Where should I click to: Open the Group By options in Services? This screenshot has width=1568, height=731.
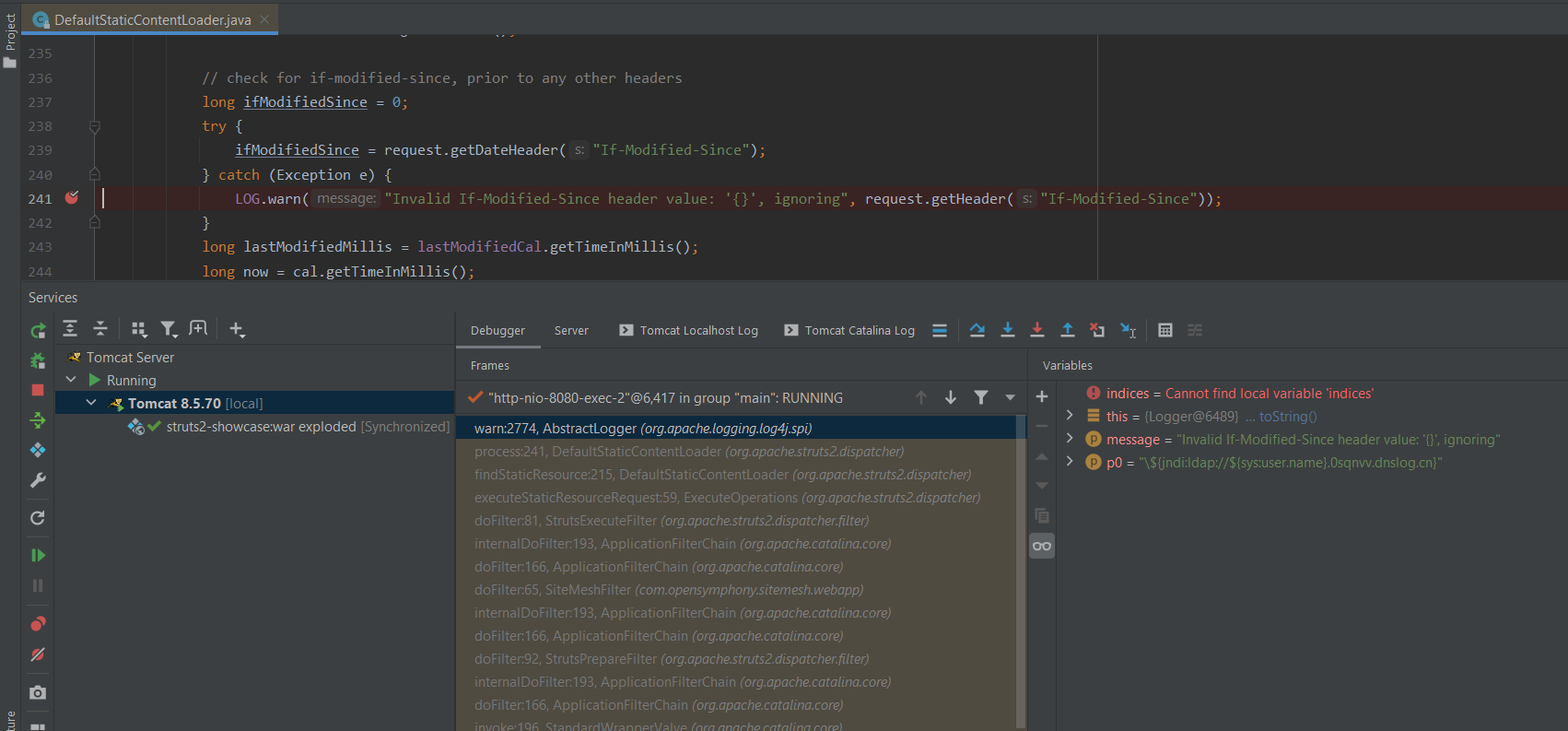pyautogui.click(x=139, y=329)
